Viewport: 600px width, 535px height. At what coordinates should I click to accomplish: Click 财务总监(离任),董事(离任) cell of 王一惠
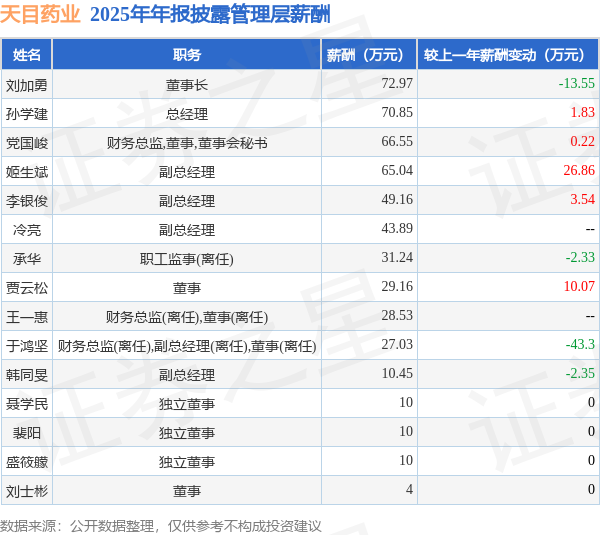coord(187,316)
